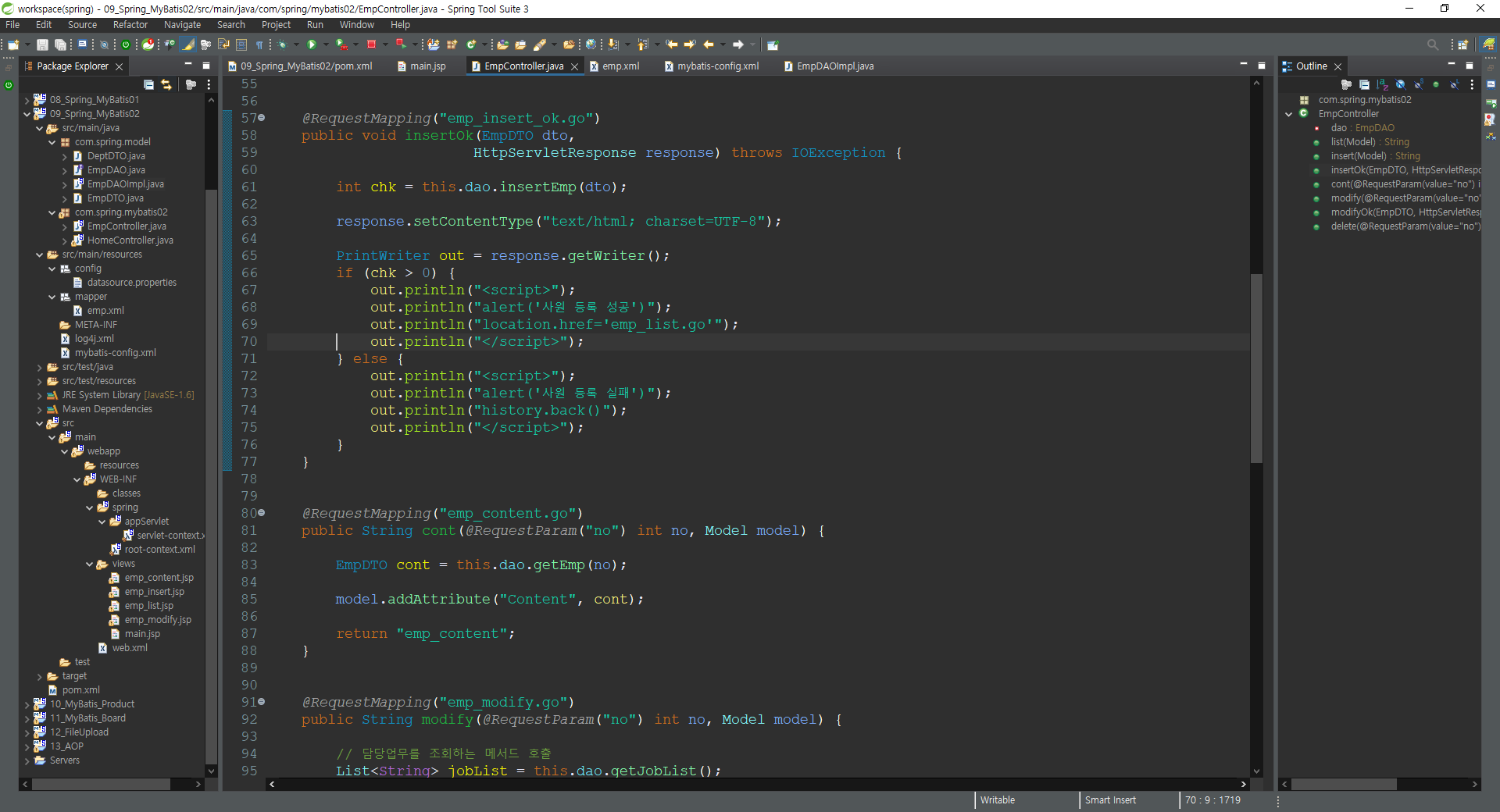Toggle Mark Occurrences highlighter button
This screenshot has height=812, width=1500.
click(188, 45)
